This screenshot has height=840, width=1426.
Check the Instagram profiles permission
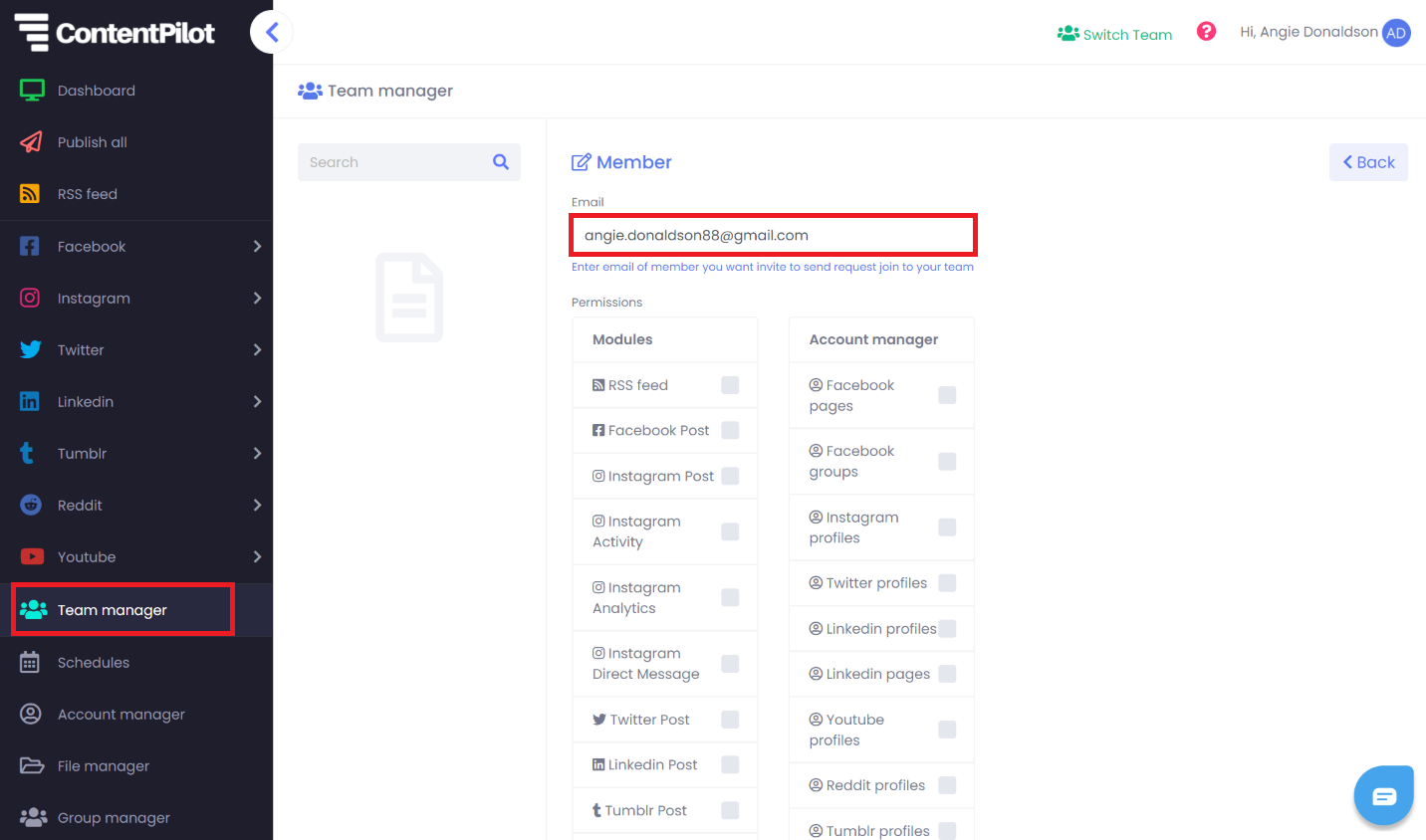pyautogui.click(x=947, y=527)
